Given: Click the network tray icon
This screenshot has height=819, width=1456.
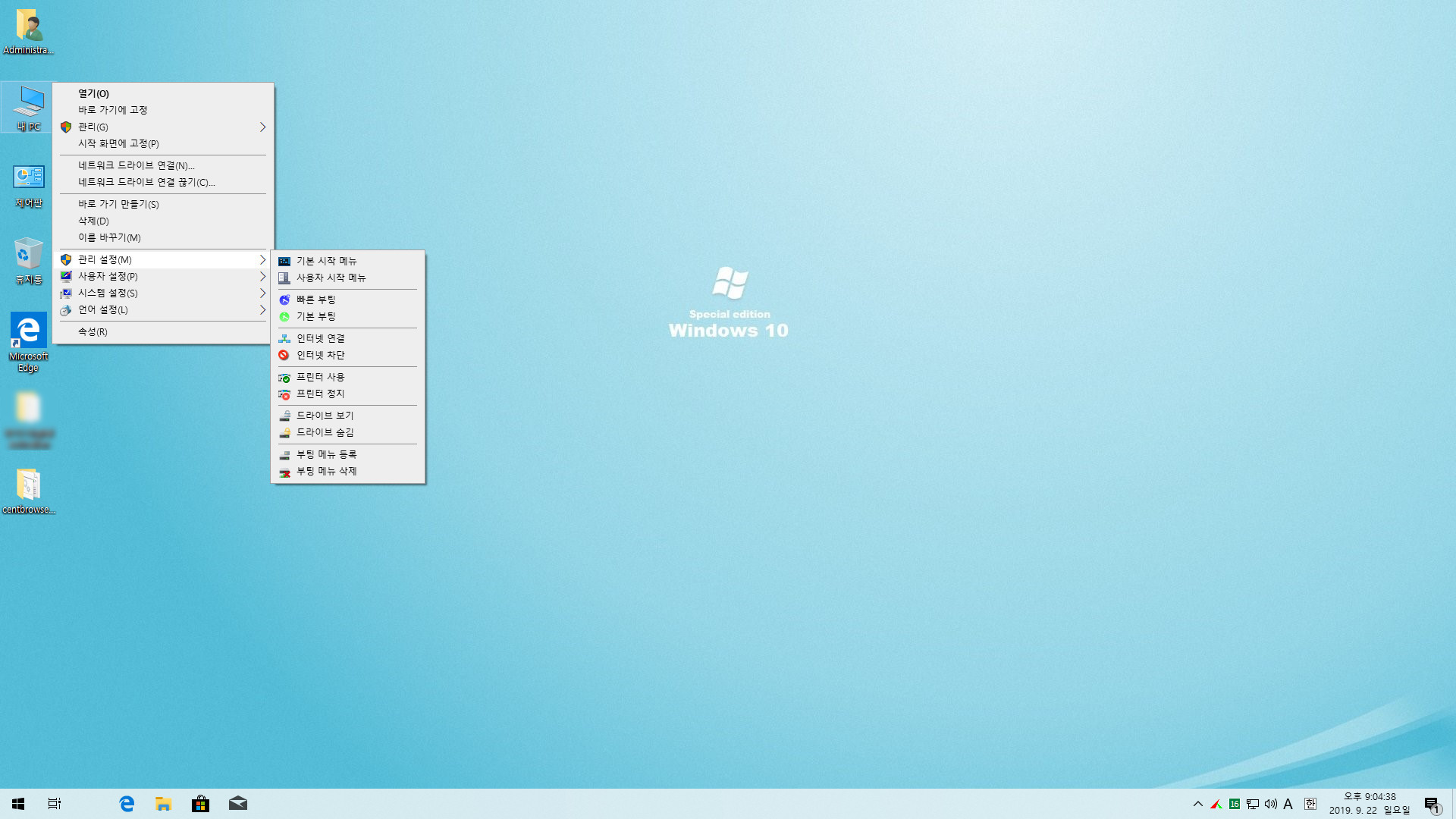Looking at the screenshot, I should [x=1253, y=804].
